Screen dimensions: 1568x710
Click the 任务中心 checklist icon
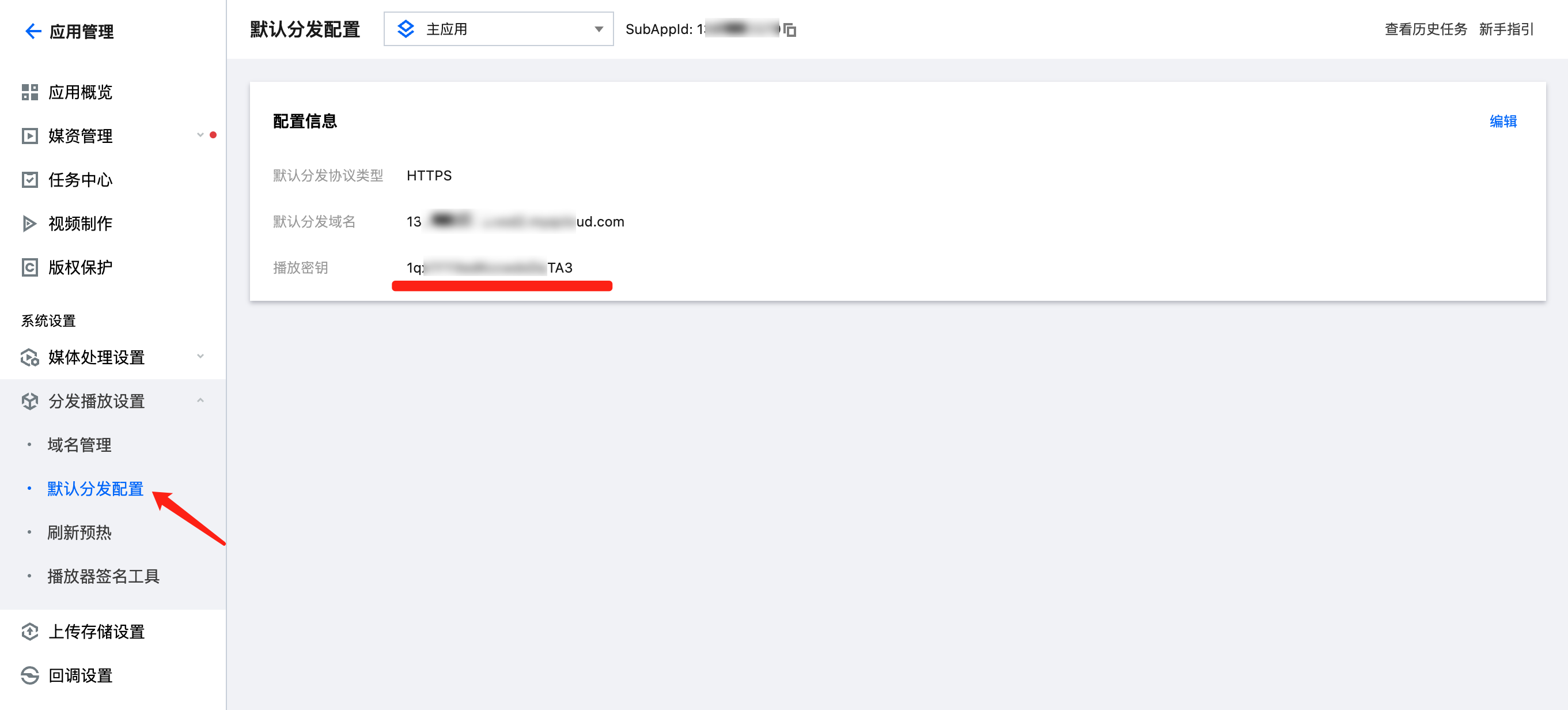[30, 180]
